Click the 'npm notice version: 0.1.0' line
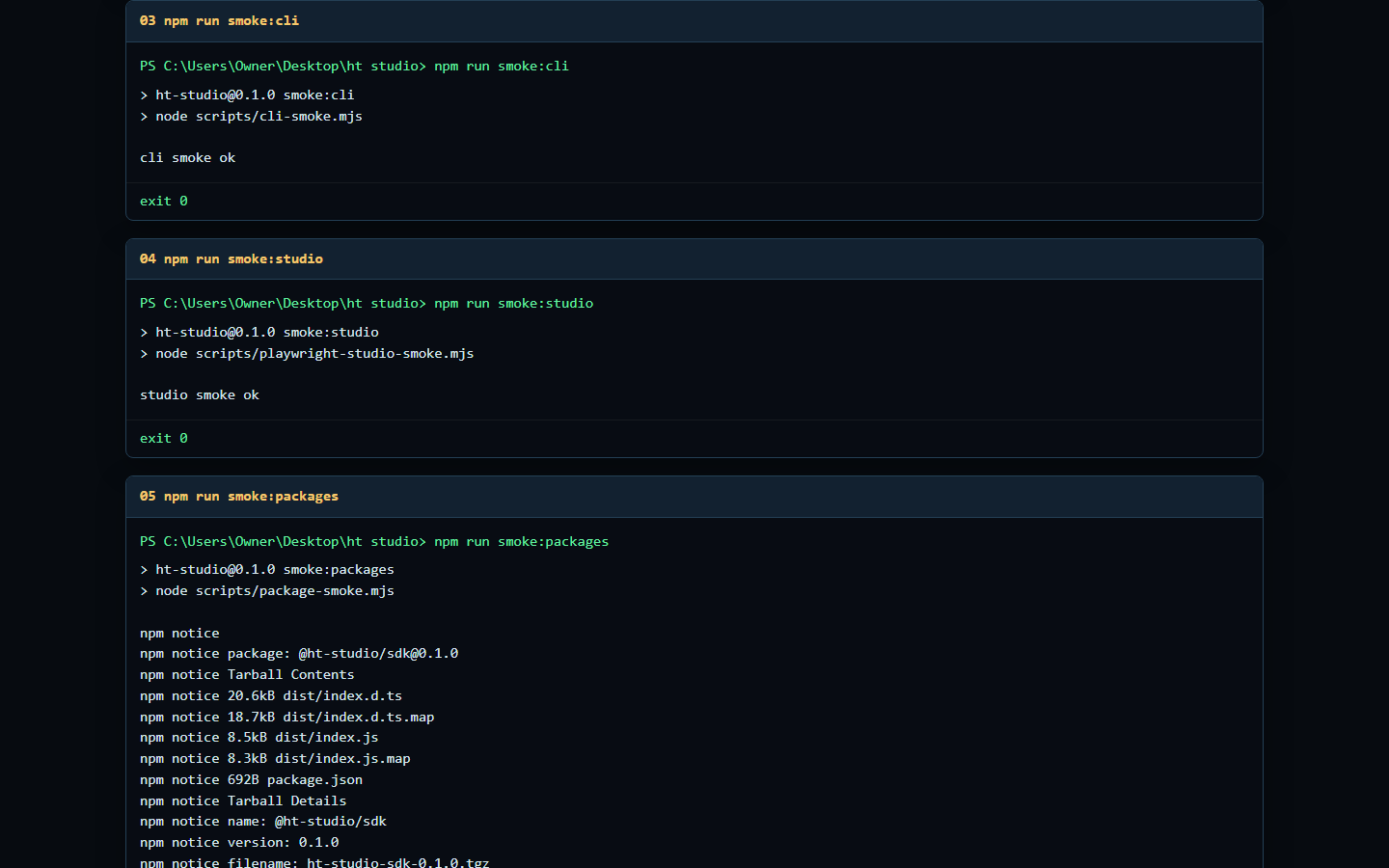 (x=239, y=842)
